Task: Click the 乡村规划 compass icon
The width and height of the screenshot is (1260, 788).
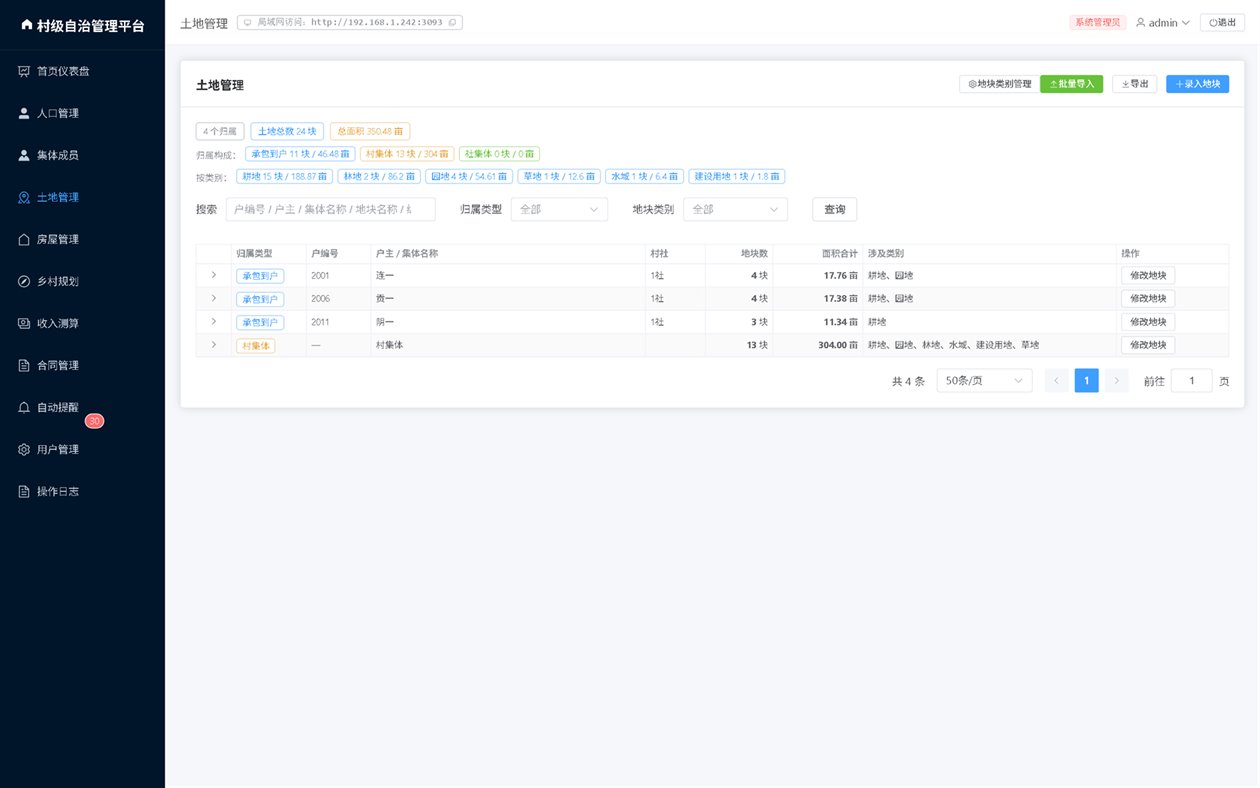Action: point(24,281)
